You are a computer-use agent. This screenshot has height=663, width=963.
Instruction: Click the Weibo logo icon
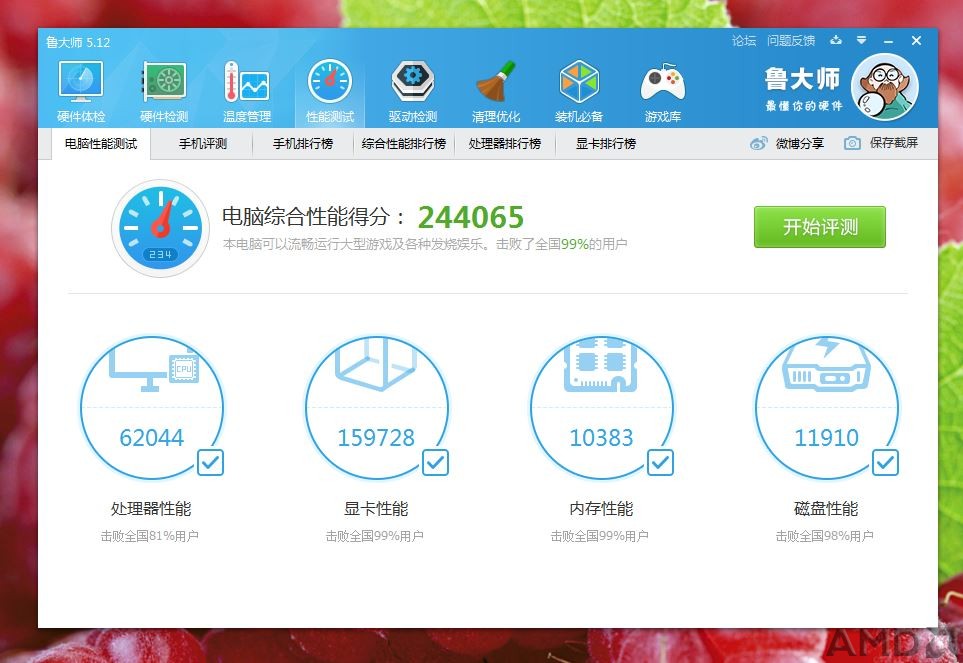758,144
